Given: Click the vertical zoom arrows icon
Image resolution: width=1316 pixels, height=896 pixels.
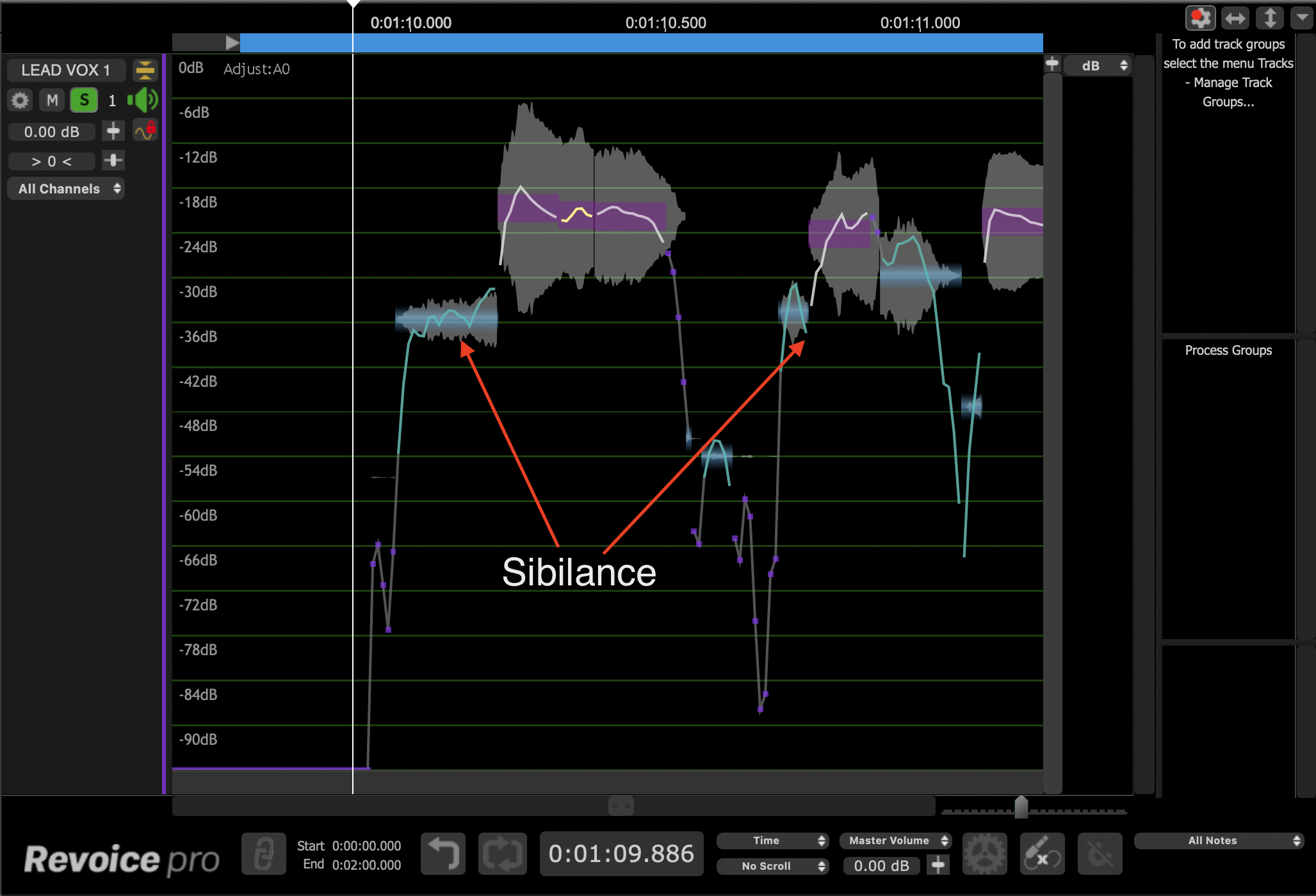Looking at the screenshot, I should (x=1269, y=18).
